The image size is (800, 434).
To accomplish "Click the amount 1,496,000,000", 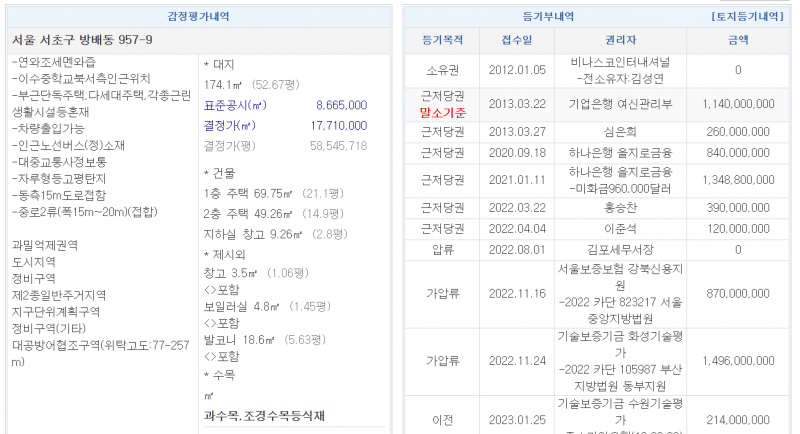I will coord(738,361).
